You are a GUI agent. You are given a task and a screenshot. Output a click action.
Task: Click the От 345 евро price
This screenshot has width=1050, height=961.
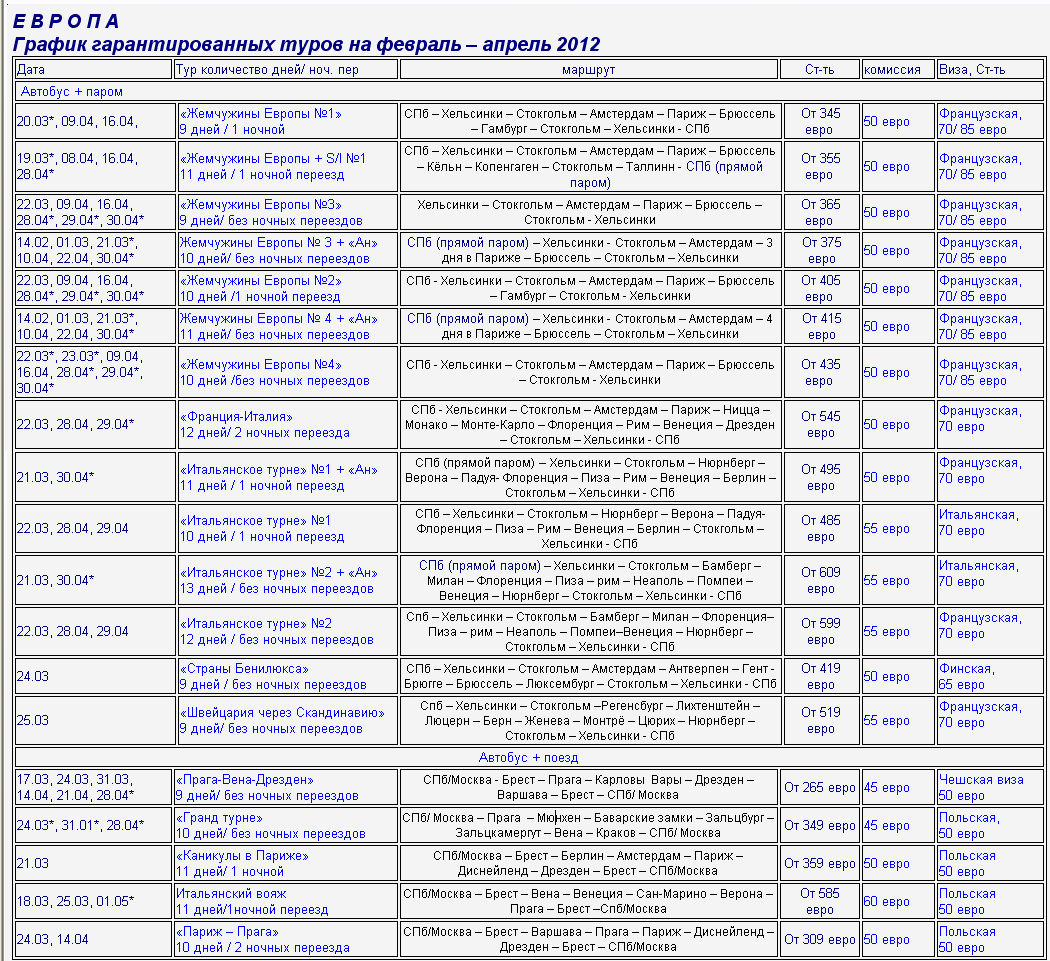820,122
